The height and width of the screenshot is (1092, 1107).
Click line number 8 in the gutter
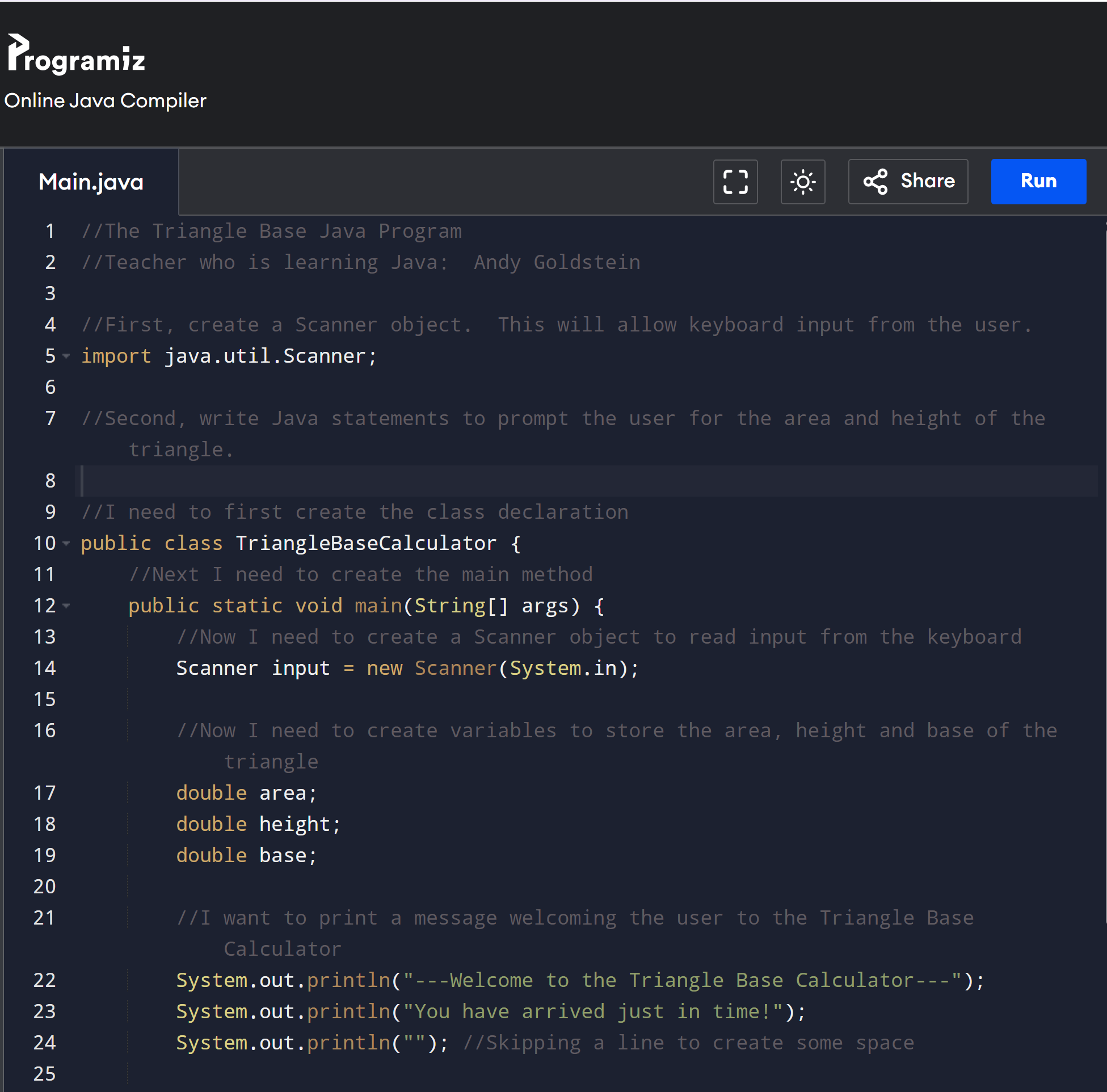pos(50,481)
